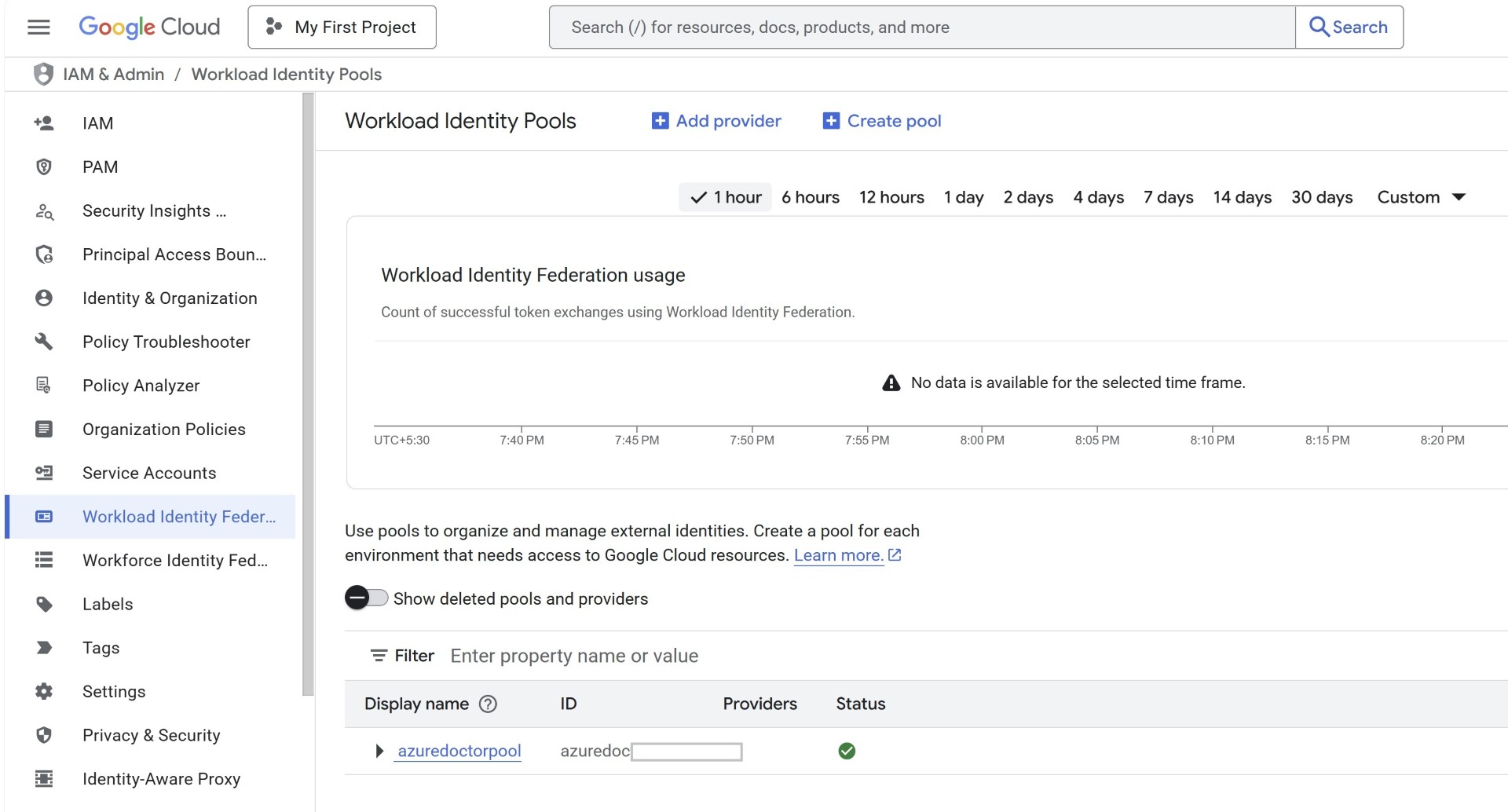Click the Filter icon
The height and width of the screenshot is (812, 1508).
pos(379,656)
